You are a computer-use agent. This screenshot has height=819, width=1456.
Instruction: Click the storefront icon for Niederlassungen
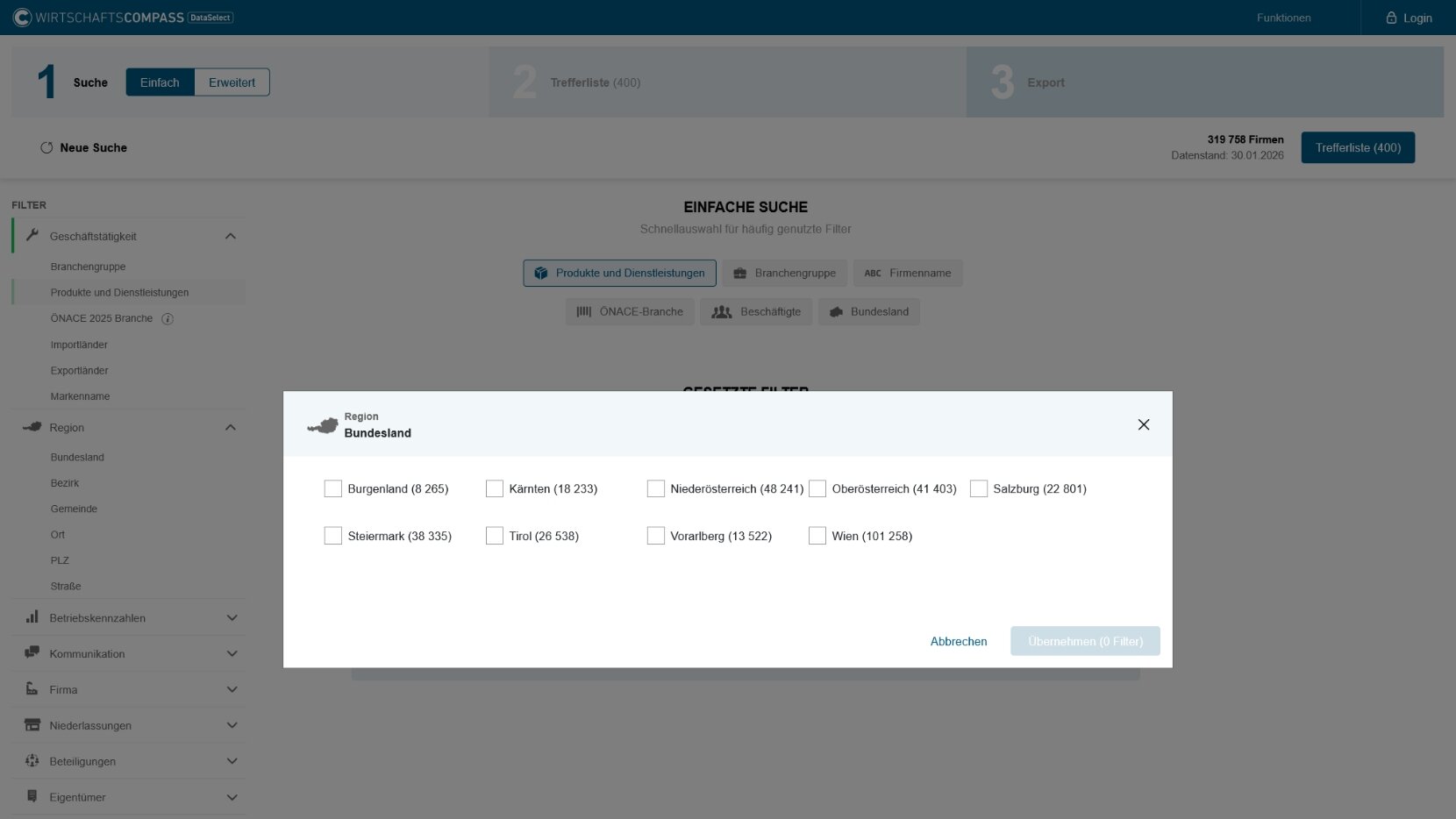tap(32, 725)
